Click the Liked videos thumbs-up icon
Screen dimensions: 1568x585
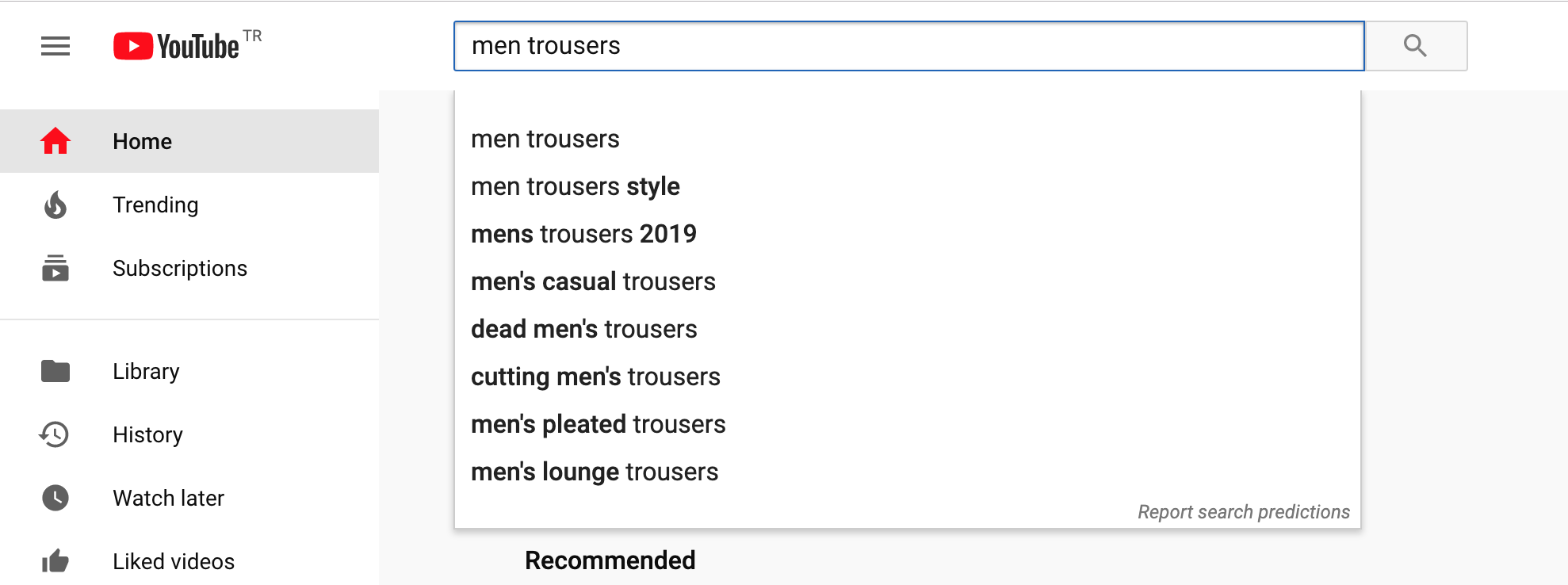pos(55,561)
